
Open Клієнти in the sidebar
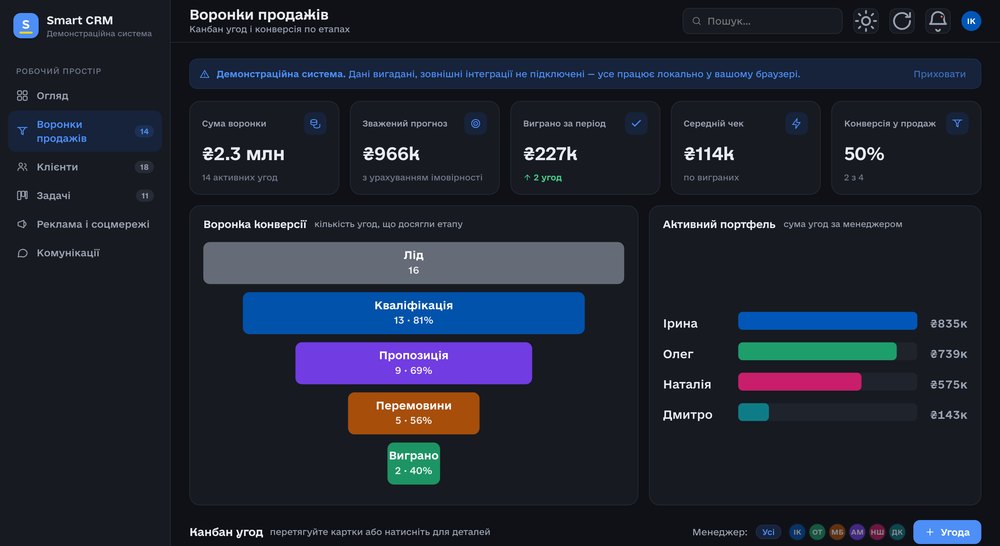(x=85, y=167)
